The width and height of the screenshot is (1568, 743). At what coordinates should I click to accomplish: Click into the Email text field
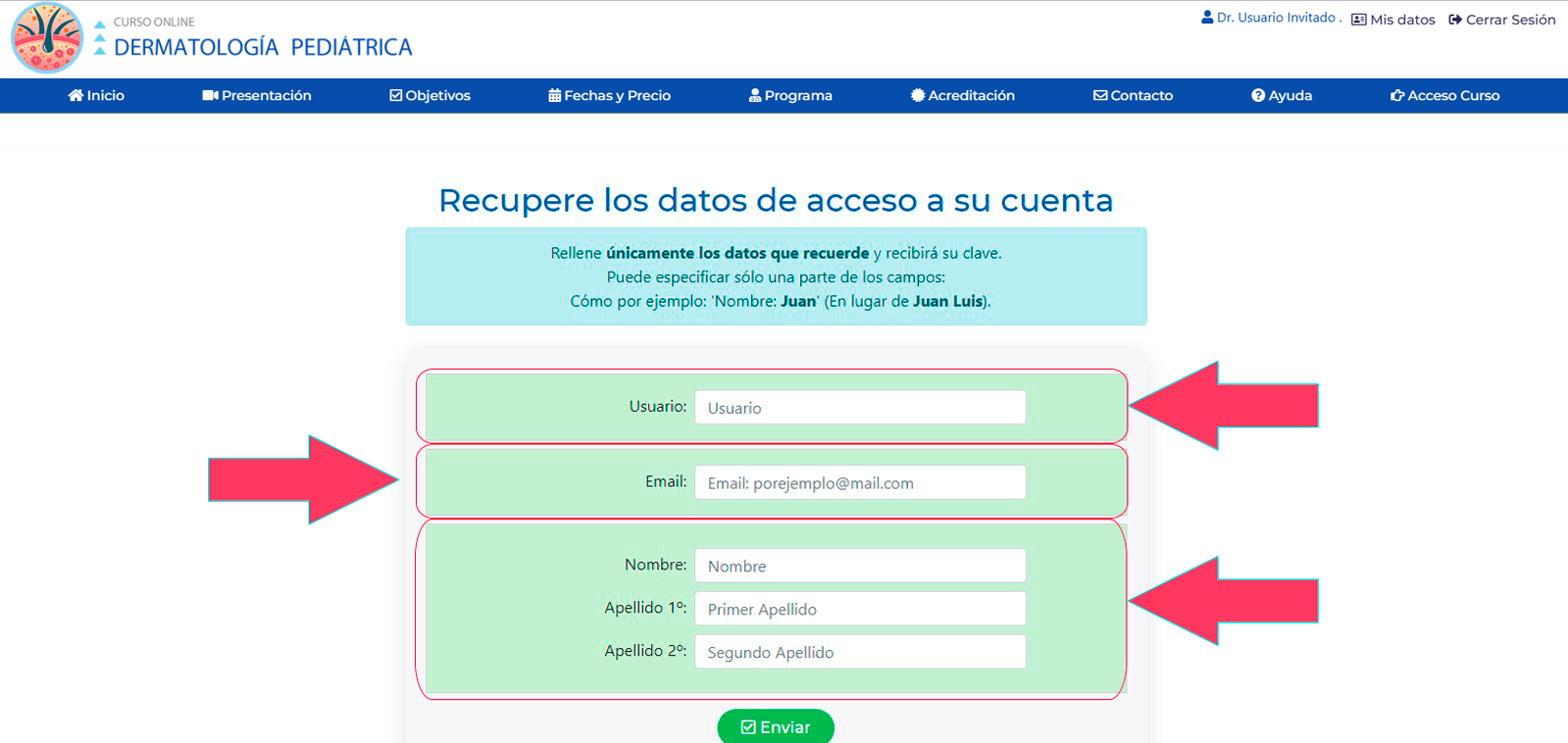pyautogui.click(x=860, y=482)
